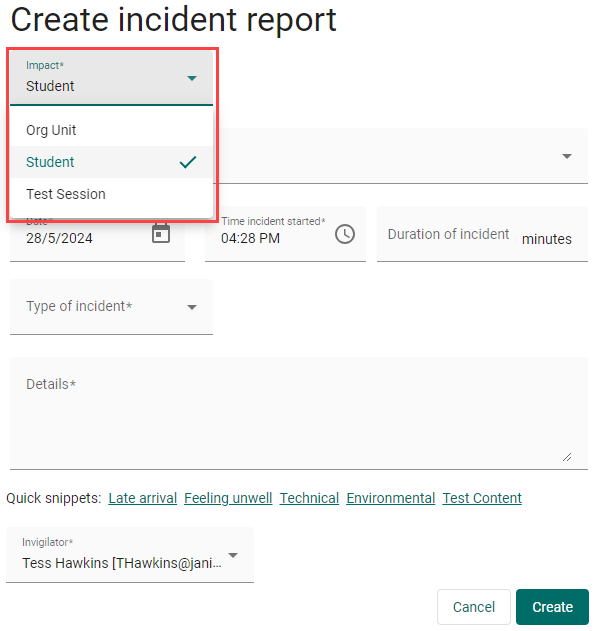This screenshot has height=631, width=600.
Task: Open the calendar date picker icon
Action: [161, 234]
